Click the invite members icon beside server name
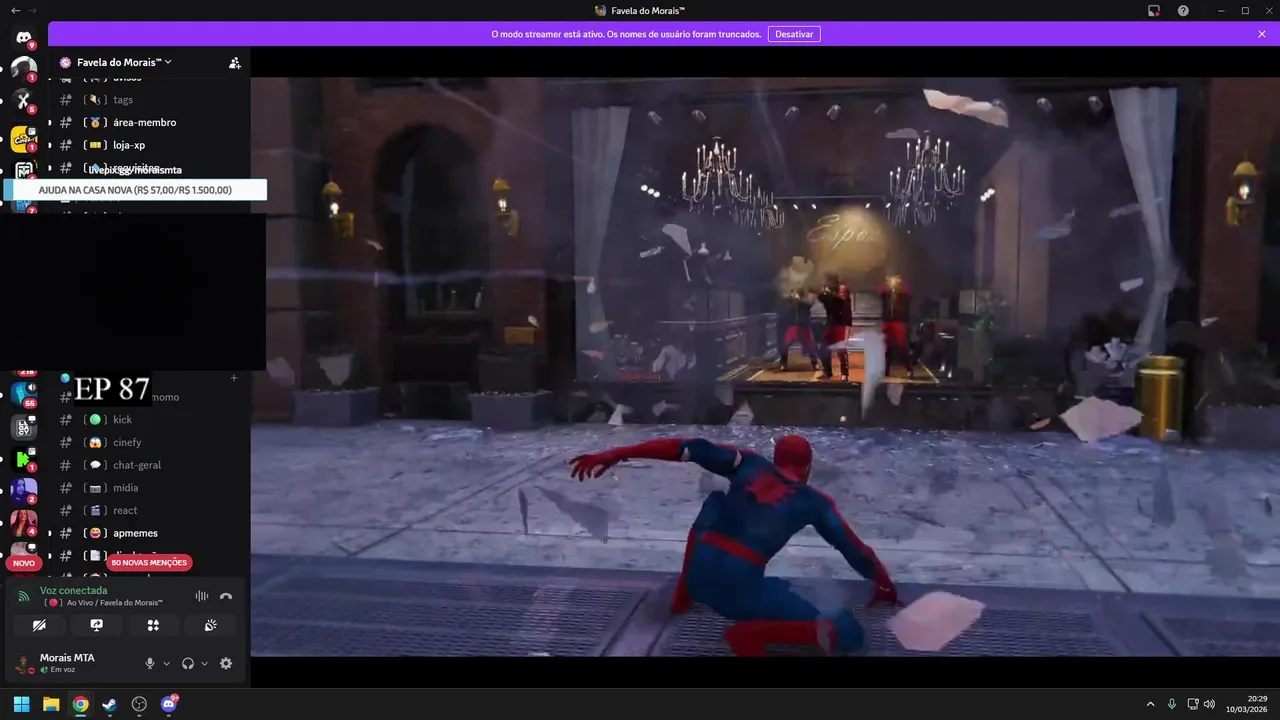 (234, 62)
